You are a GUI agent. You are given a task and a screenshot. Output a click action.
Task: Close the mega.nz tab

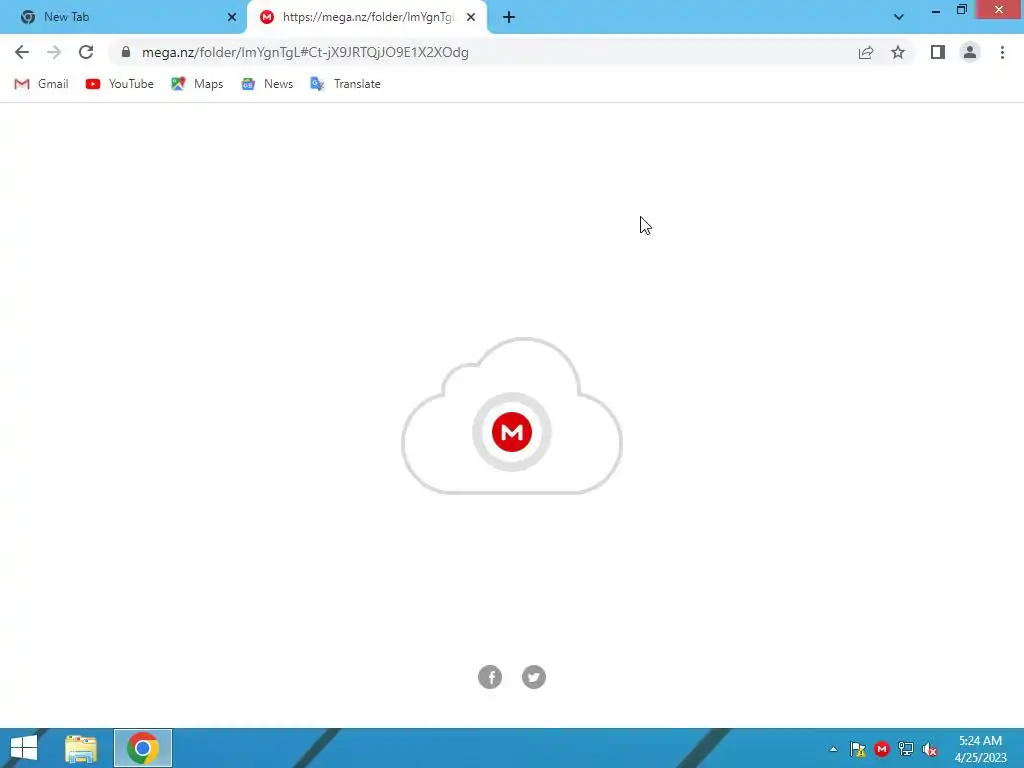471,17
